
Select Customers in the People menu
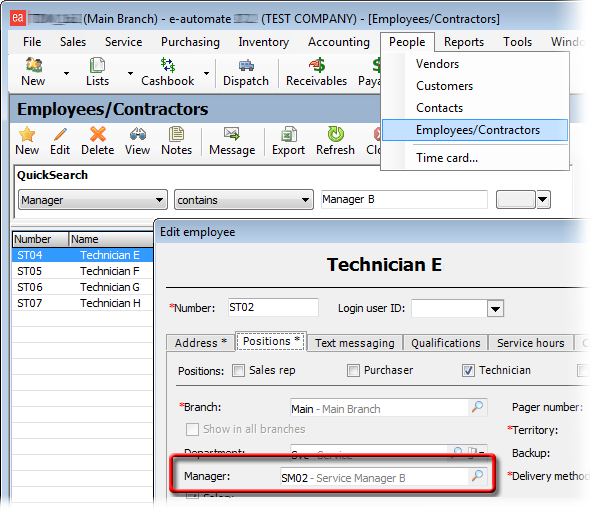[x=444, y=86]
